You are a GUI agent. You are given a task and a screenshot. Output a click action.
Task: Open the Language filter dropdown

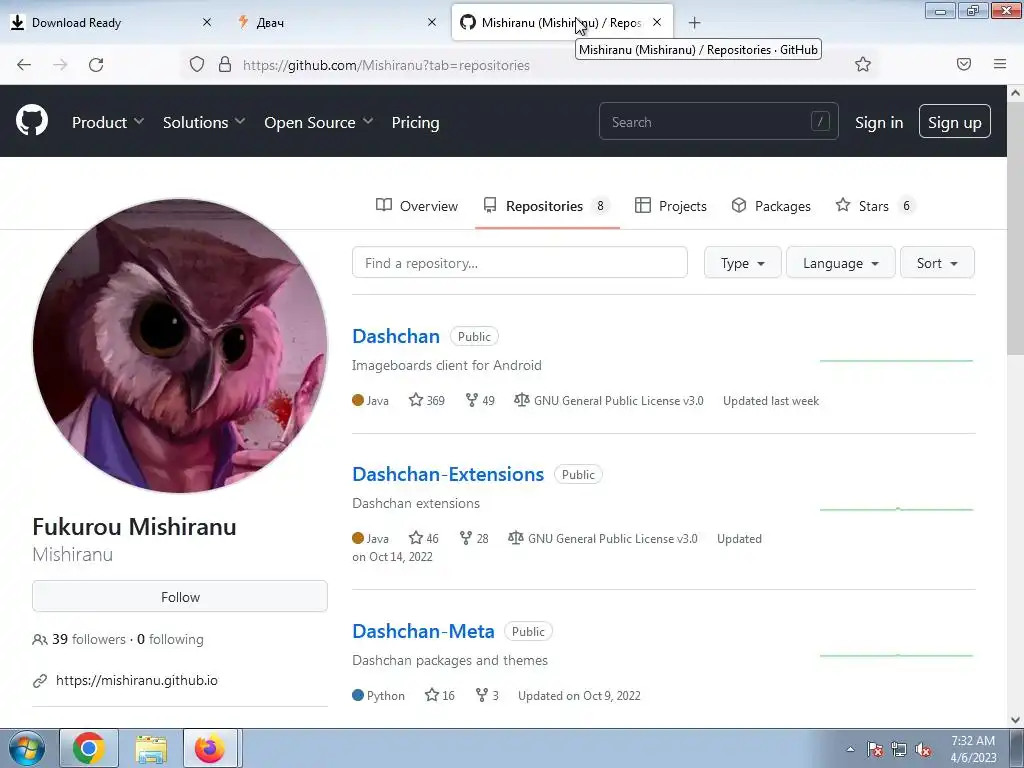[x=840, y=263]
